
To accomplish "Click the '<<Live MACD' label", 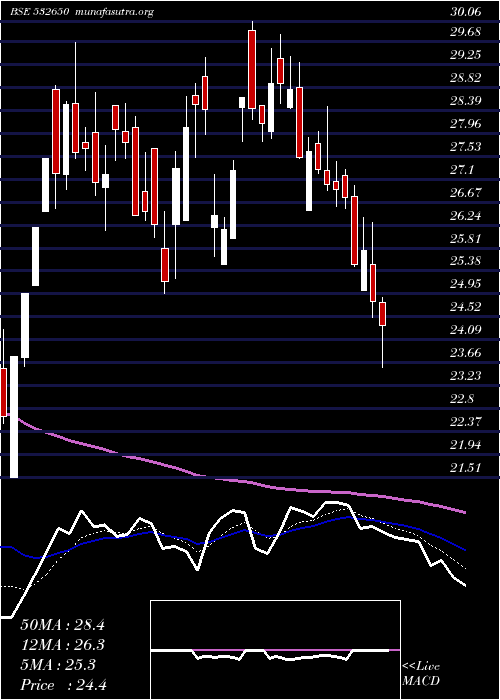I will tap(421, 674).
